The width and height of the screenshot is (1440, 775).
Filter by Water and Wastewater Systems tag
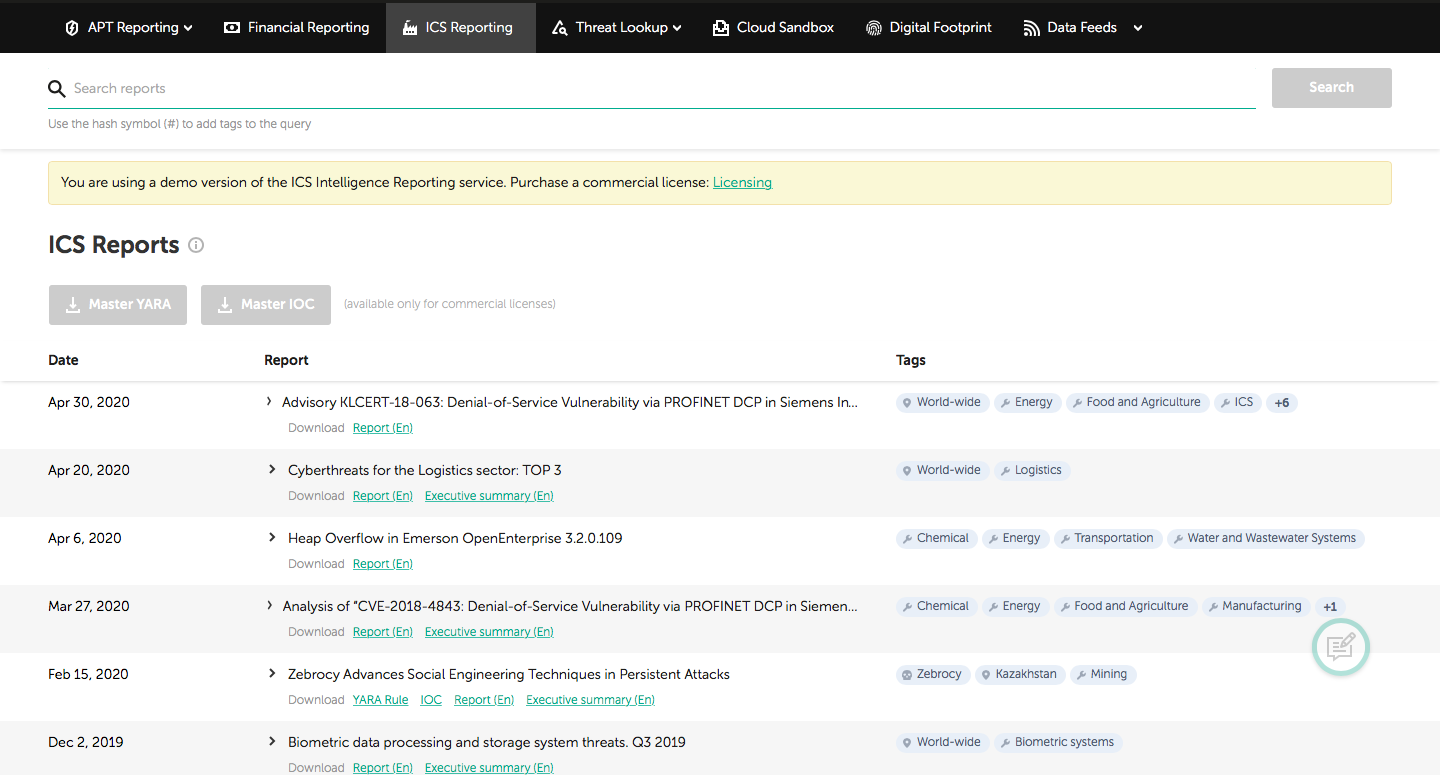(1266, 538)
